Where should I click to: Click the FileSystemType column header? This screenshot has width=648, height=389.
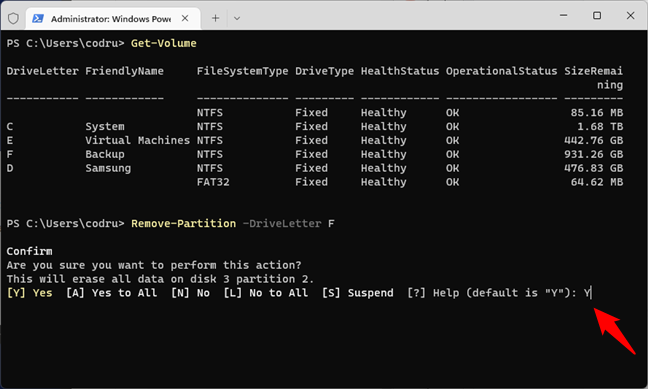tap(242, 71)
